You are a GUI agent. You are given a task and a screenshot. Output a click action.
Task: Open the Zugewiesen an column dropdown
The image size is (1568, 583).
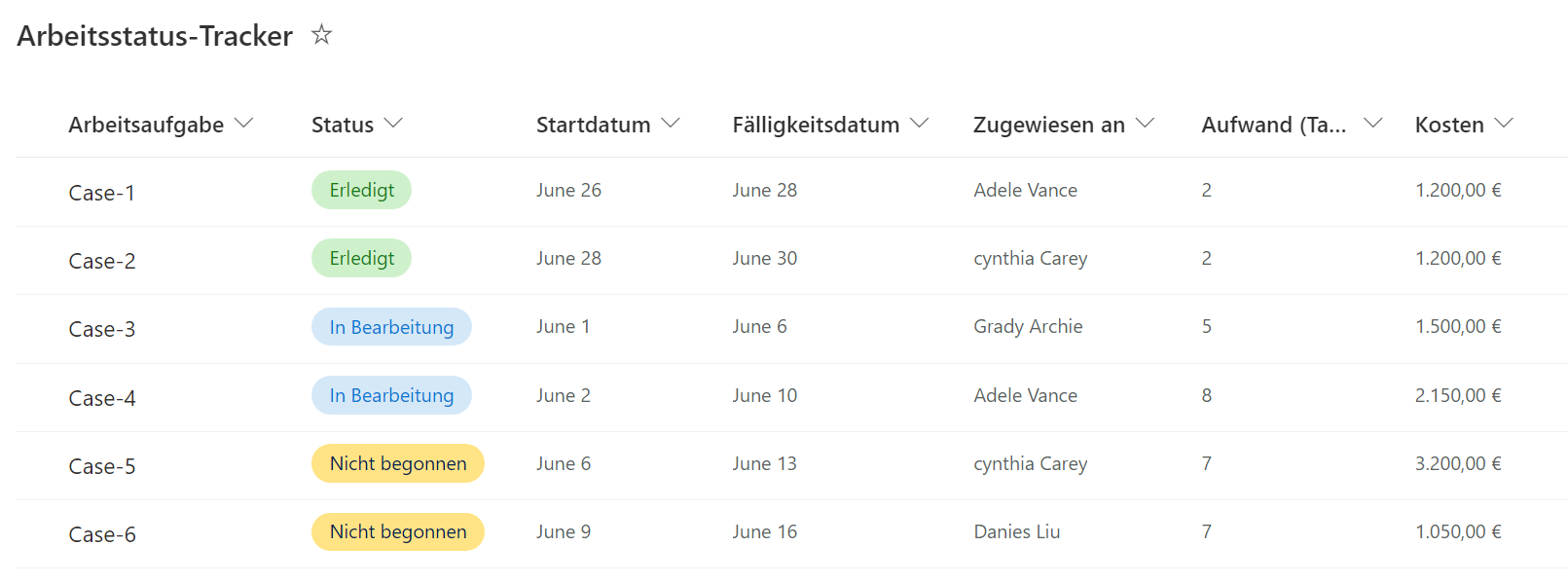1146,124
